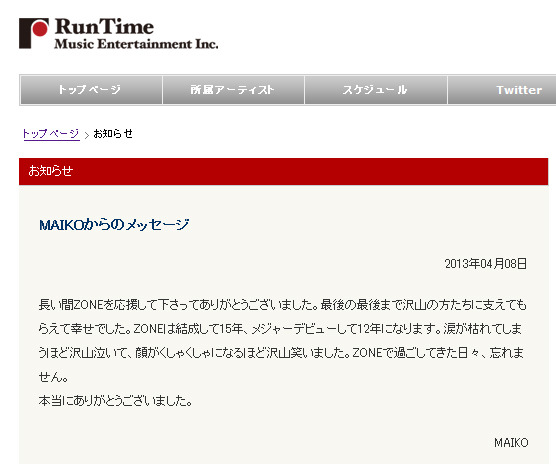This screenshot has width=556, height=464.
Task: Open the トップページ navigation tab
Action: [91, 90]
